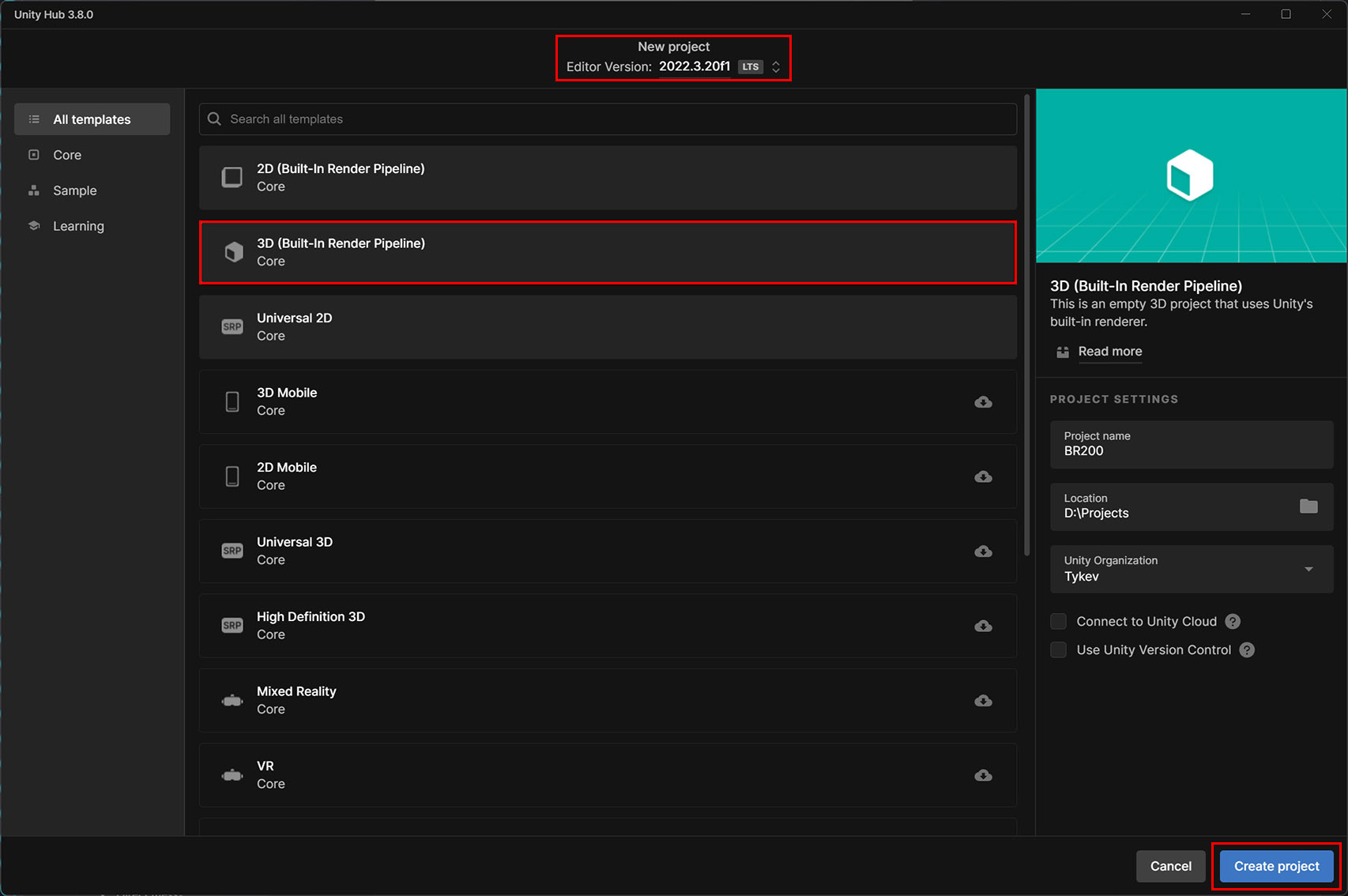This screenshot has width=1348, height=896.
Task: Download the Mixed Reality template
Action: 983,701
